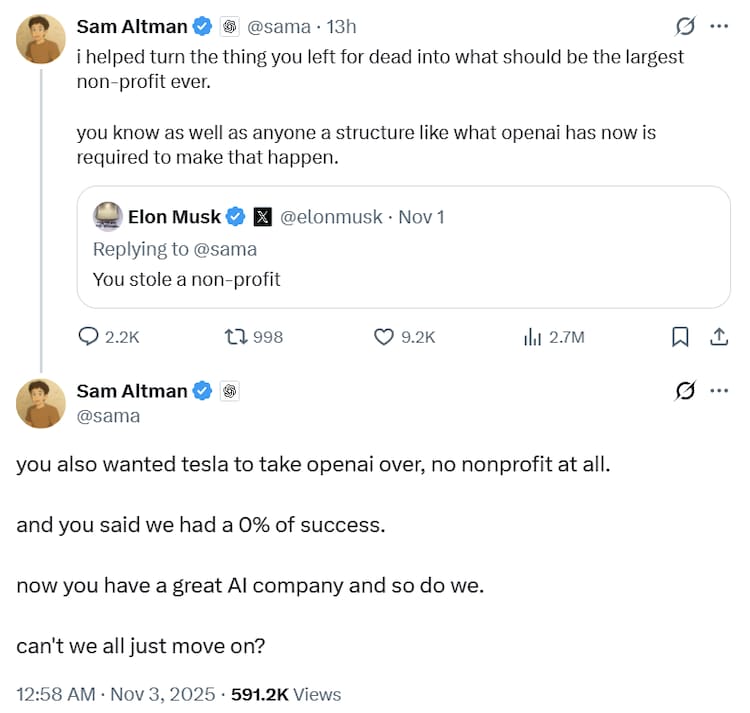Share the tweet via upload icon
The width and height of the screenshot is (750, 713).
click(718, 337)
